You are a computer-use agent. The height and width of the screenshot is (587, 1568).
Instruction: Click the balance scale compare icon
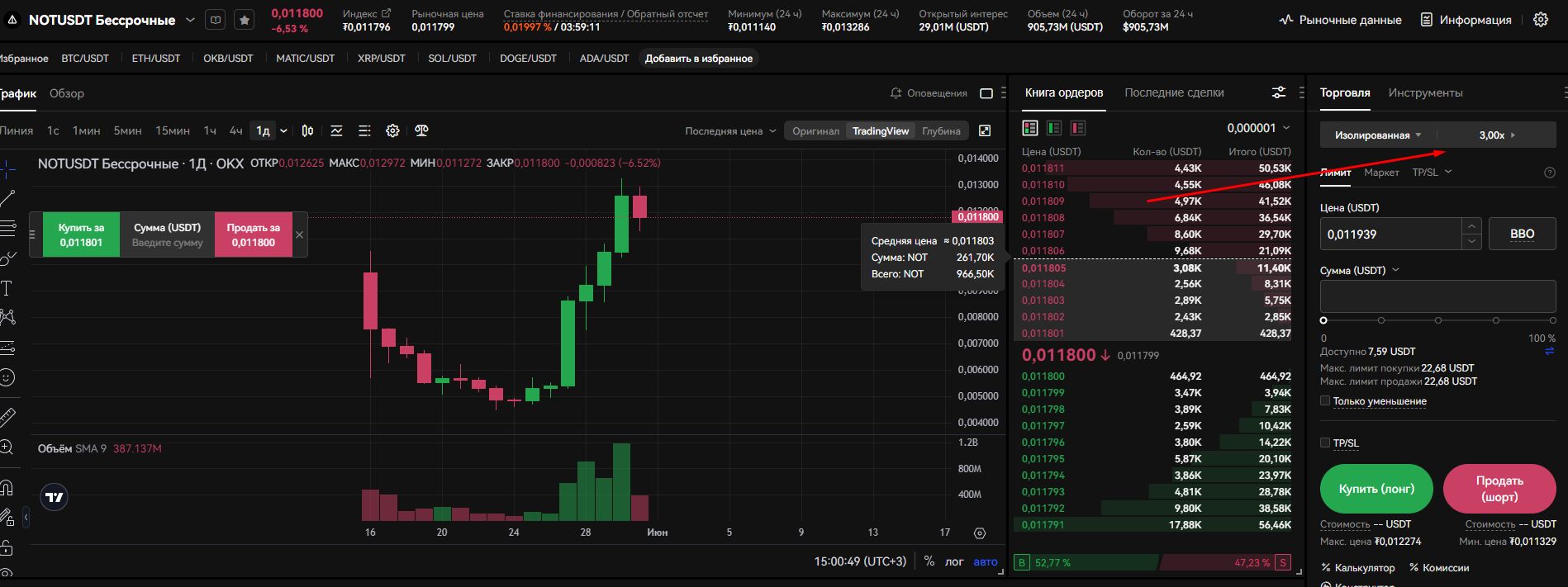click(x=421, y=130)
